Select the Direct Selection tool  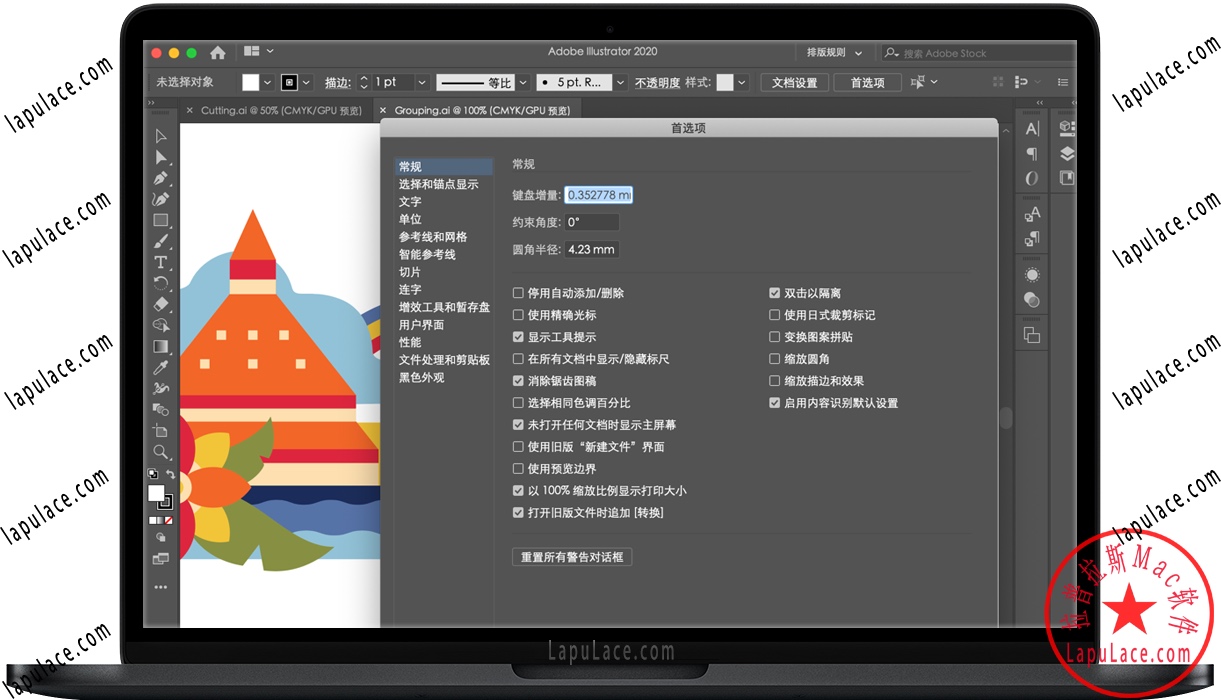point(160,157)
